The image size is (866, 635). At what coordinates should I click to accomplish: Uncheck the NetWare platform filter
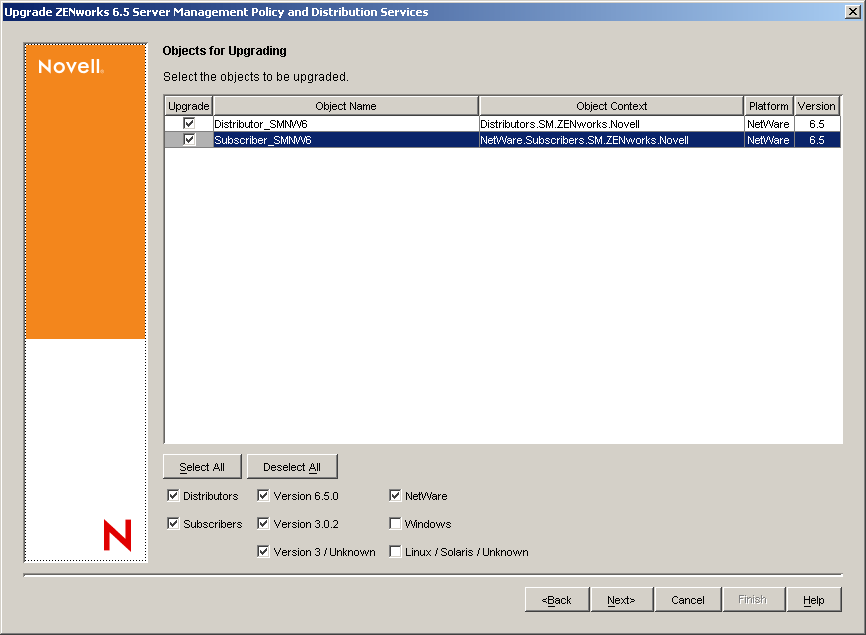click(x=395, y=496)
